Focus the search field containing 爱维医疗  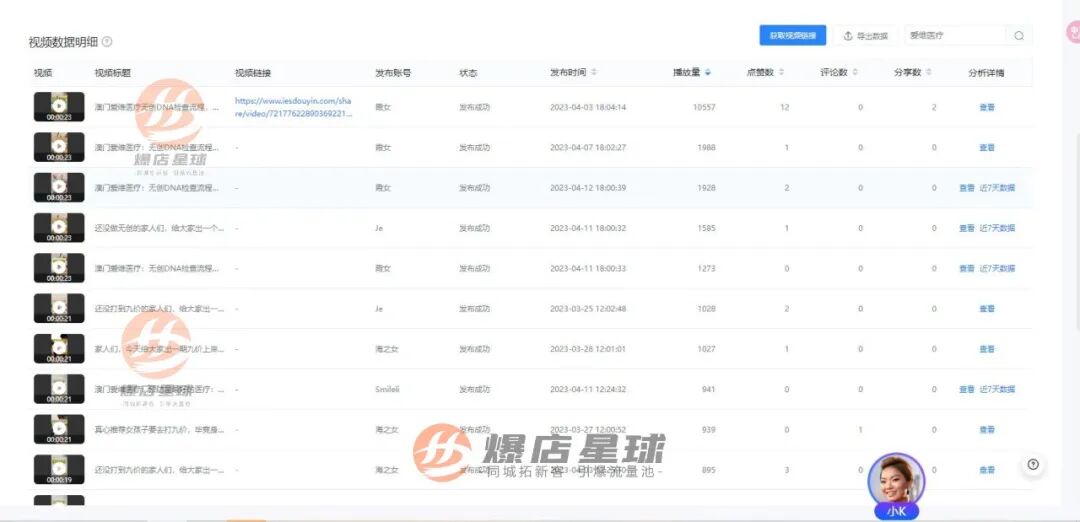(955, 36)
